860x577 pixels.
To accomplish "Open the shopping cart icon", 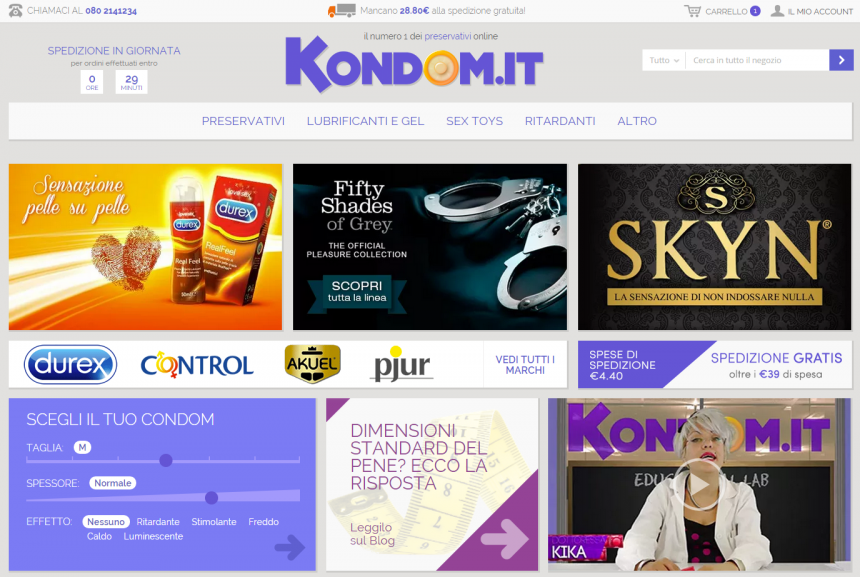I will tap(693, 10).
